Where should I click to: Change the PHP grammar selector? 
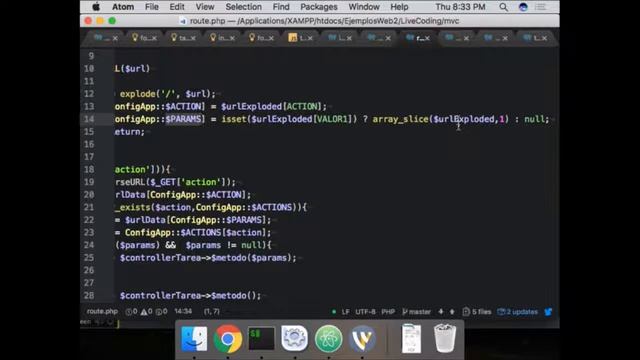pyautogui.click(x=388, y=312)
